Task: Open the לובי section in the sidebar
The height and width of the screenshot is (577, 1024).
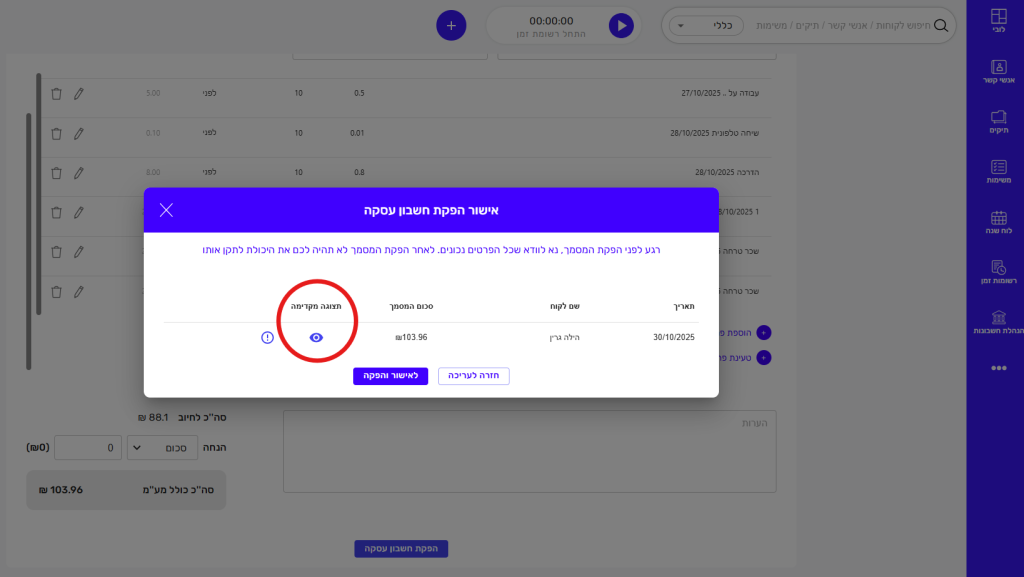Action: coord(998,23)
